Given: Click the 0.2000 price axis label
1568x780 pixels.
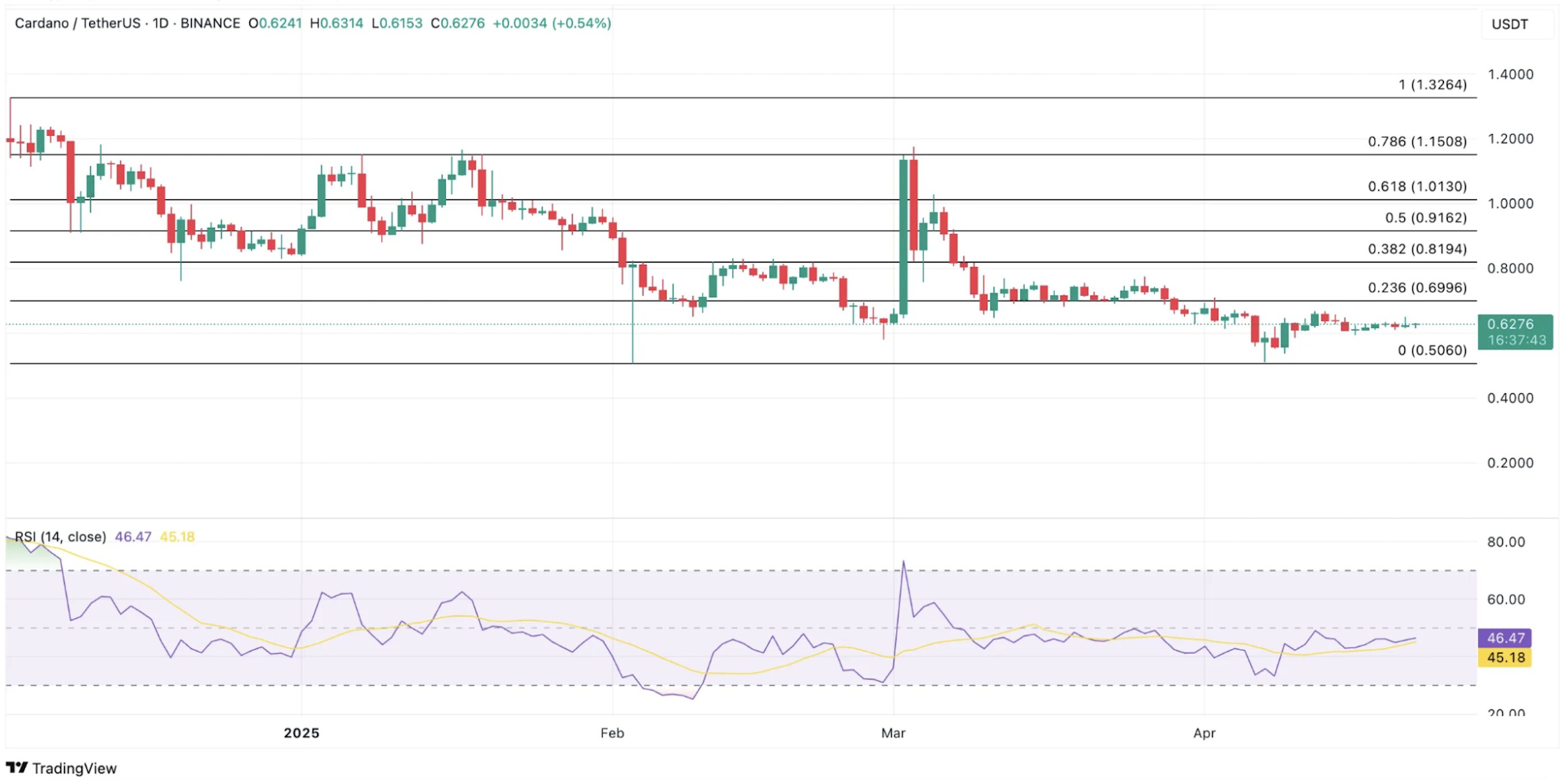Looking at the screenshot, I should pyautogui.click(x=1510, y=462).
